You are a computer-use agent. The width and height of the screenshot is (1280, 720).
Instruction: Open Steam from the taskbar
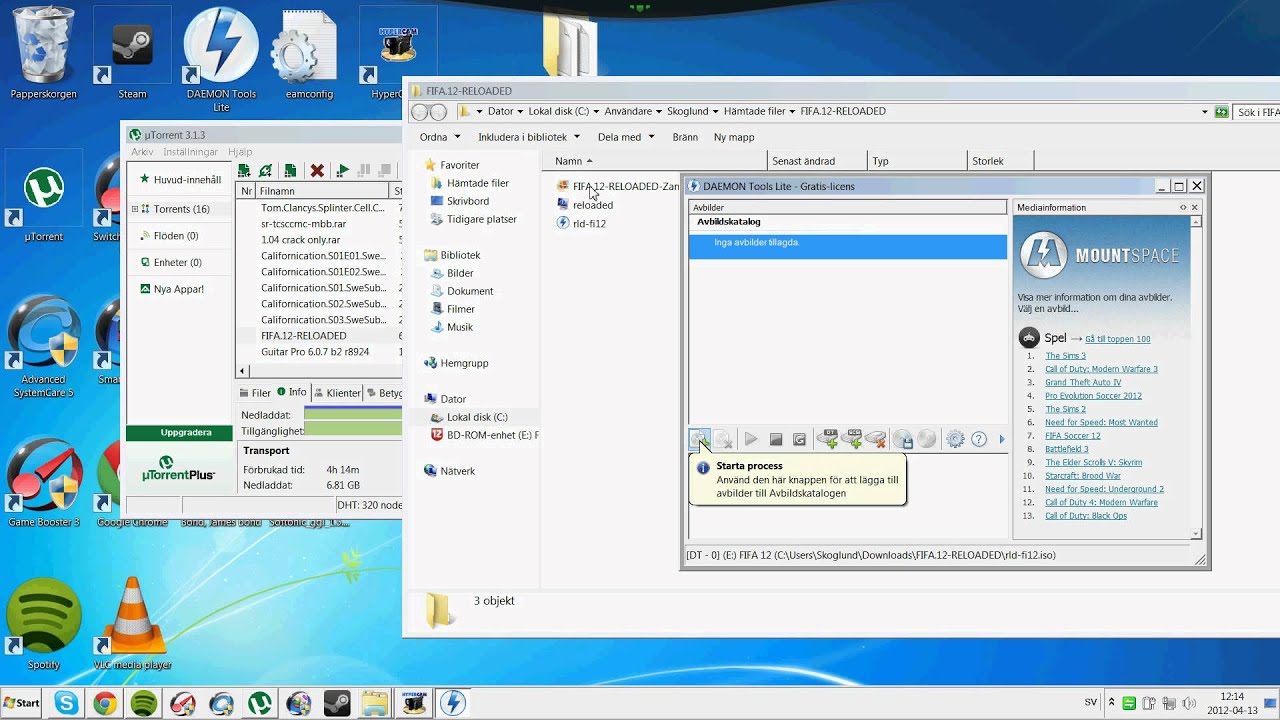337,703
